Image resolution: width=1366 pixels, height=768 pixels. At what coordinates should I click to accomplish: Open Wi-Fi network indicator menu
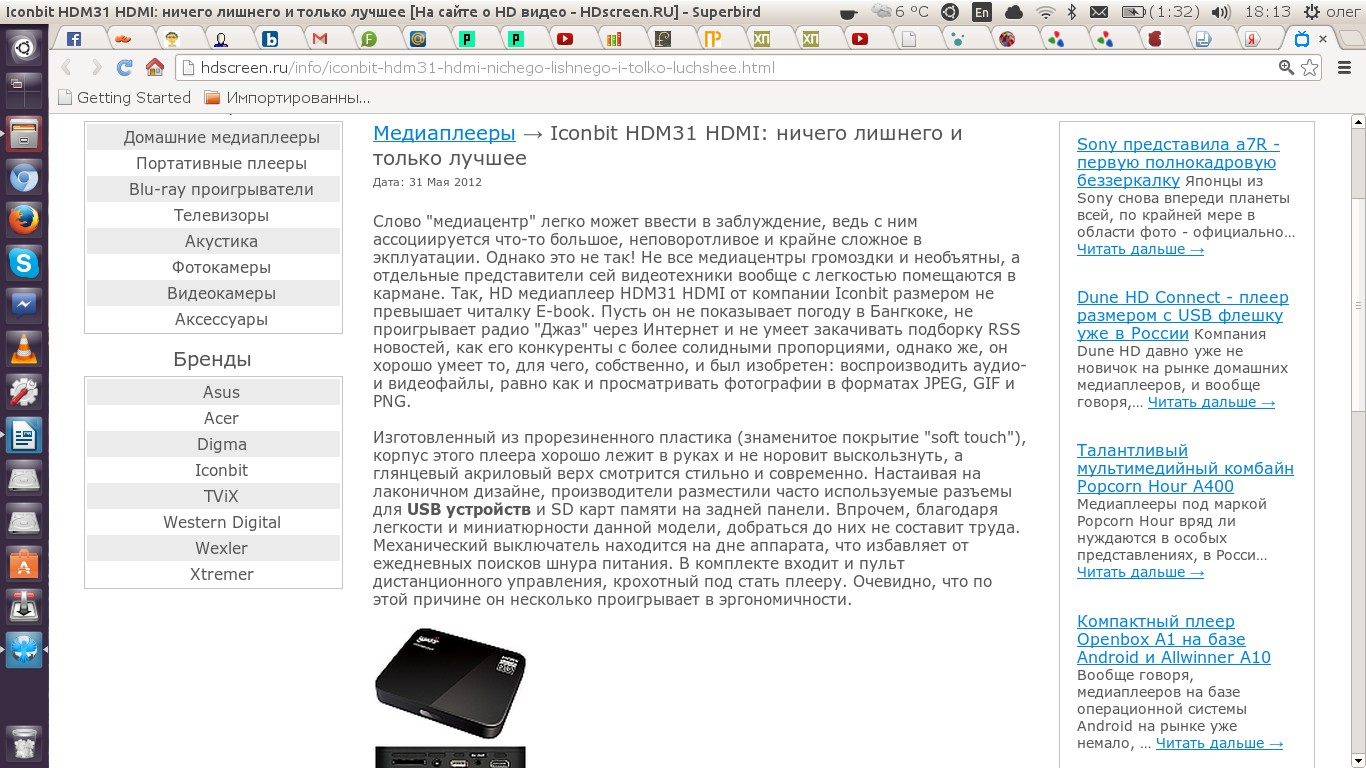point(1045,12)
